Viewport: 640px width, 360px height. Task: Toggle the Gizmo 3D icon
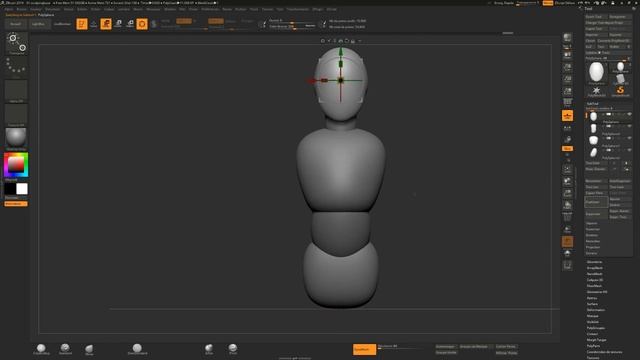[142, 24]
